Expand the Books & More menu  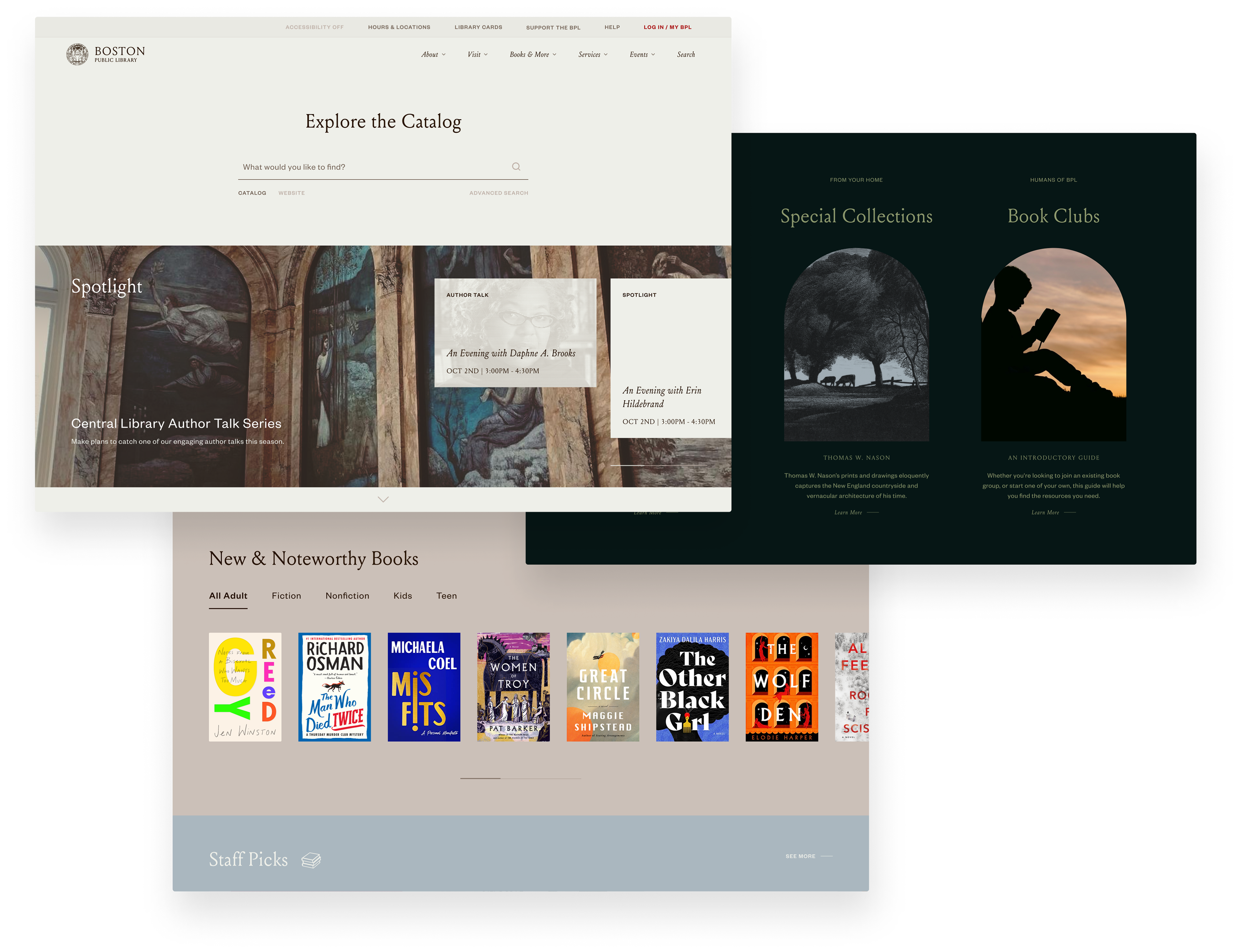(533, 55)
